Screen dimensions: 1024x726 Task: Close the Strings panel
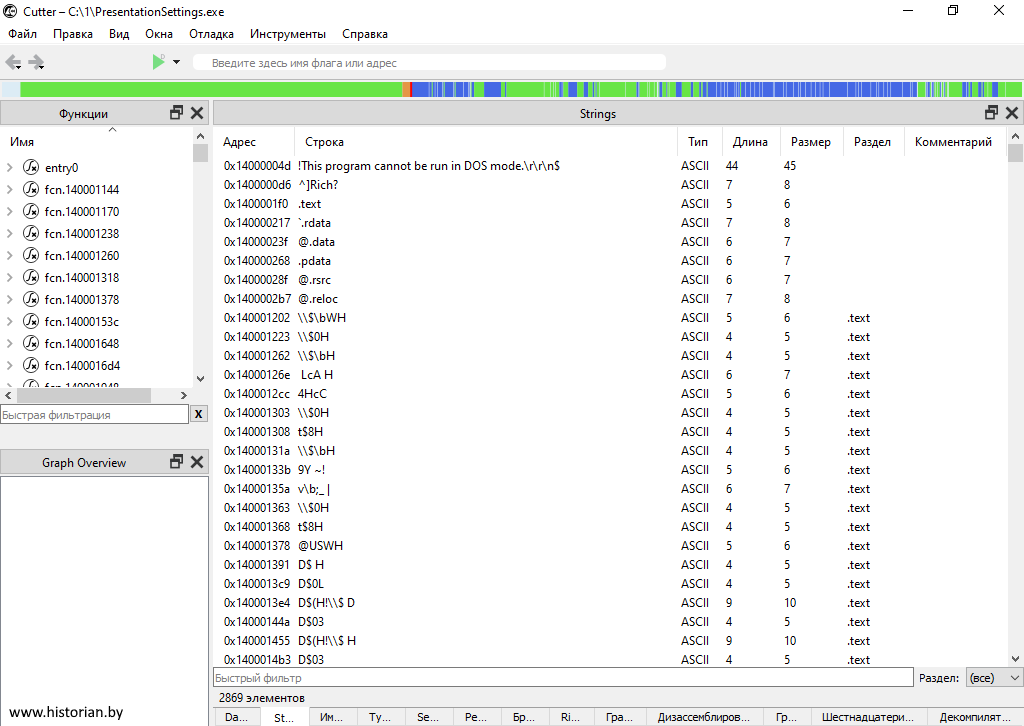1012,113
